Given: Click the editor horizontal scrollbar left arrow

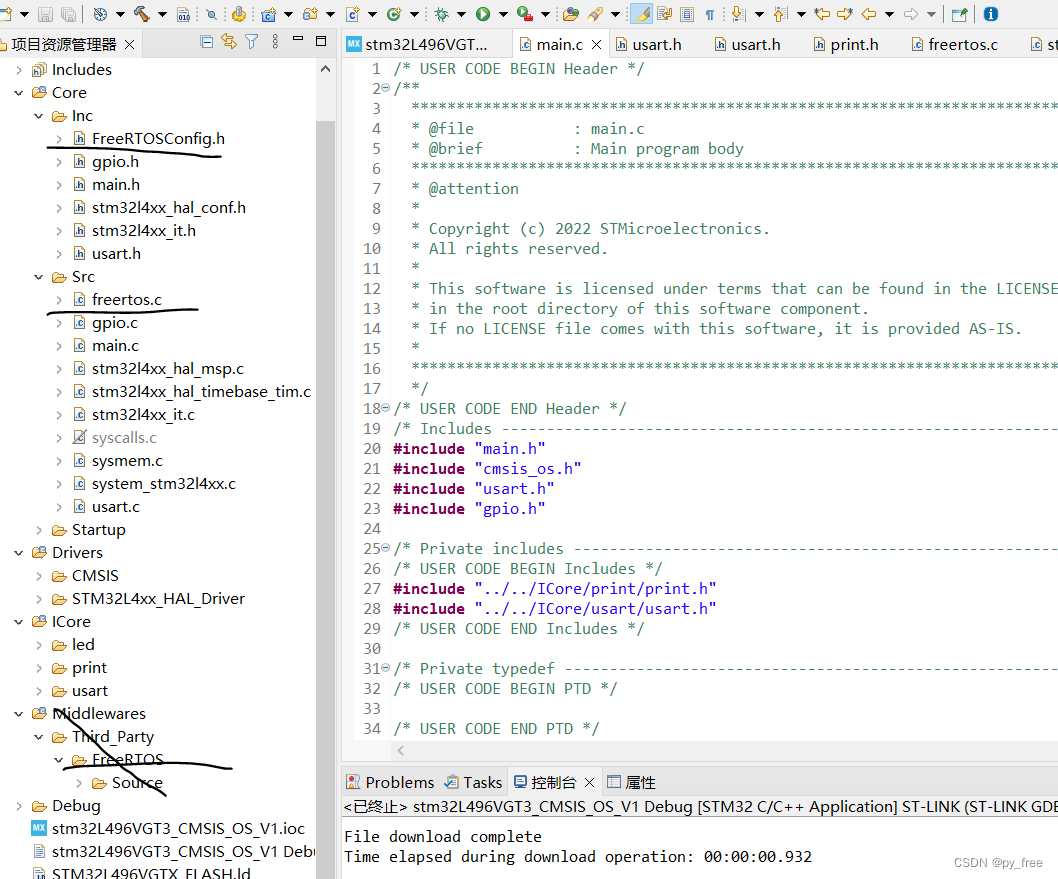Looking at the screenshot, I should pos(401,750).
